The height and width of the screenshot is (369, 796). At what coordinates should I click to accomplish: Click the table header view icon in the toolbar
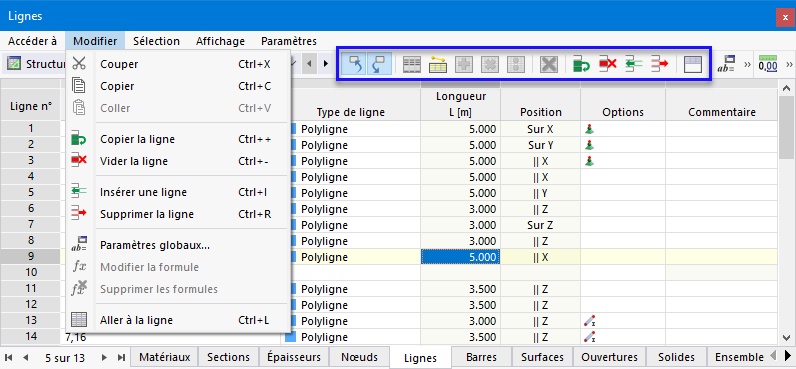(692, 64)
